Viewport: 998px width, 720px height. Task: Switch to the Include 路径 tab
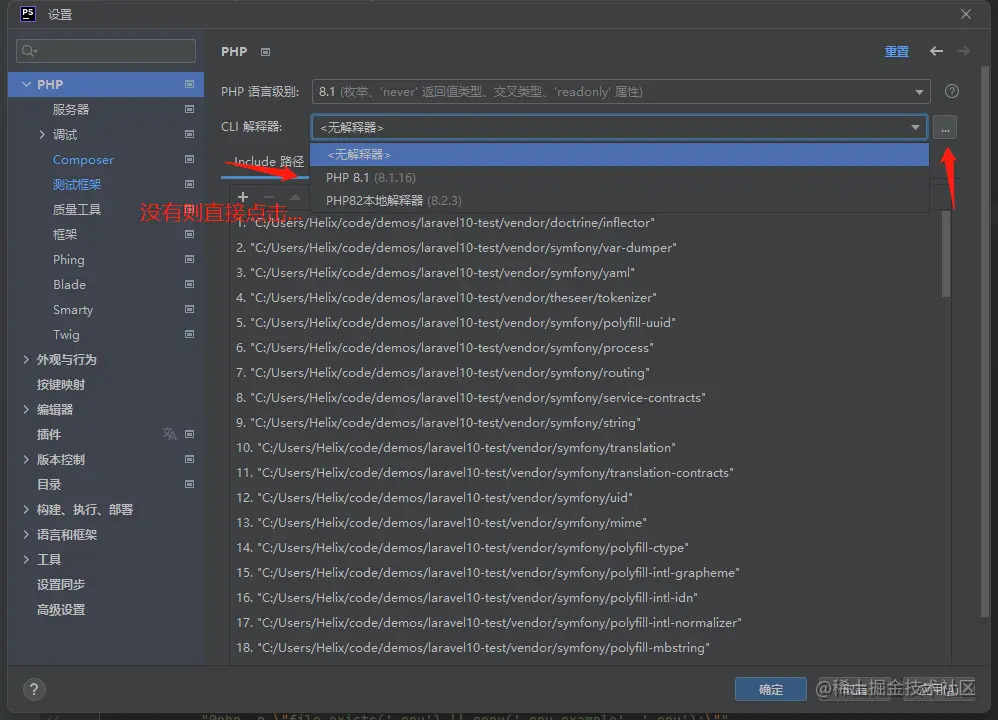269,162
